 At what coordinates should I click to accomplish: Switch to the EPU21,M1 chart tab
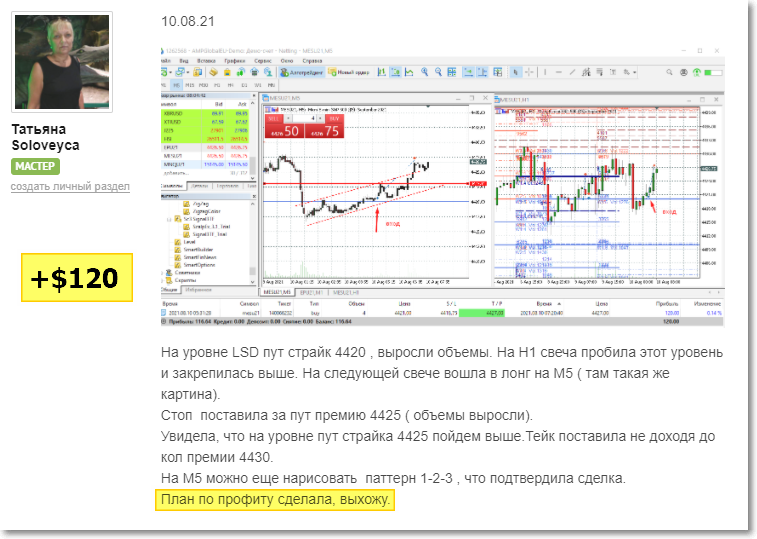point(311,293)
